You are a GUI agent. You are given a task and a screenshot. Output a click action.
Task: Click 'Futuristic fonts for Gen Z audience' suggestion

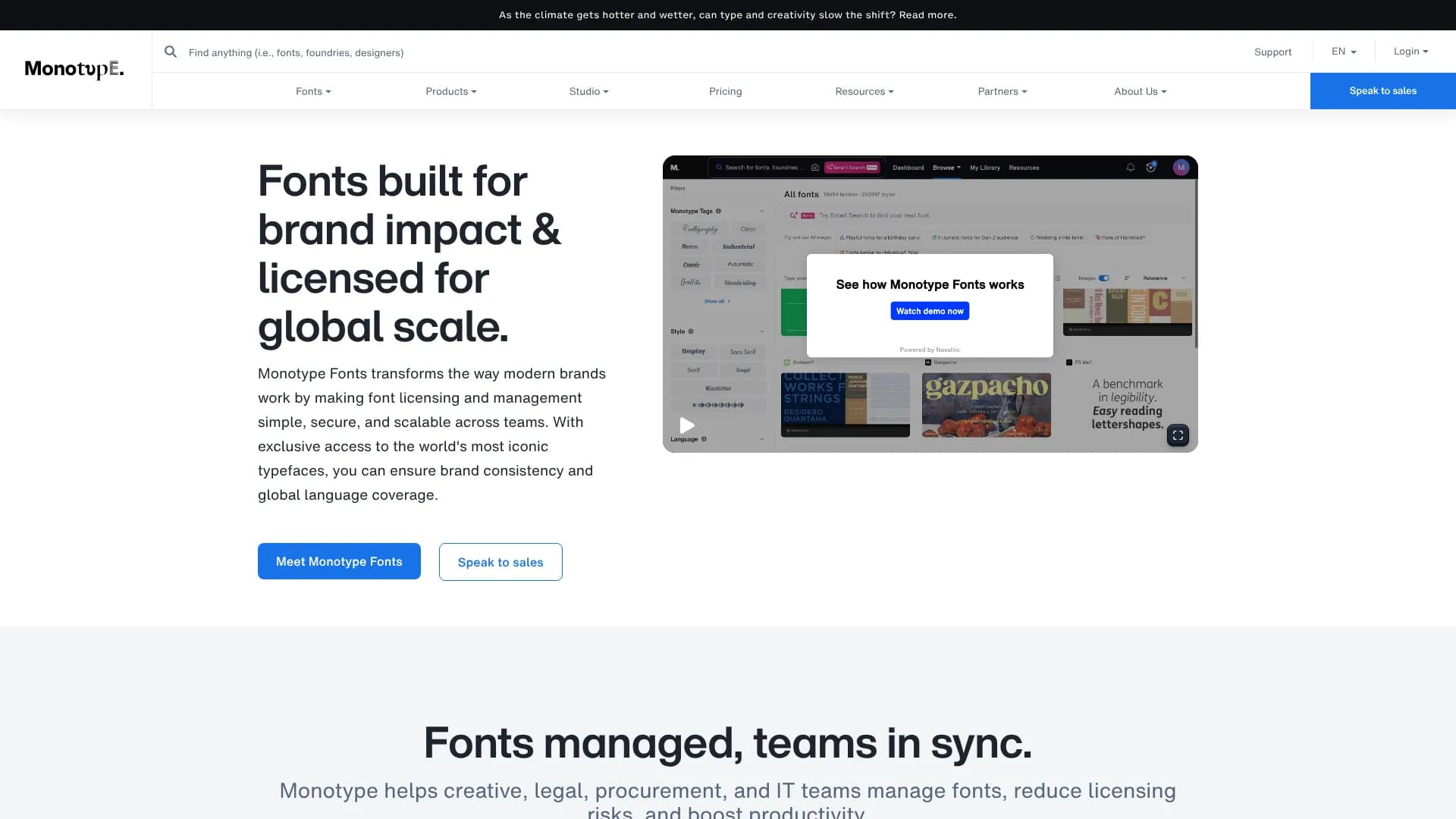tap(975, 237)
